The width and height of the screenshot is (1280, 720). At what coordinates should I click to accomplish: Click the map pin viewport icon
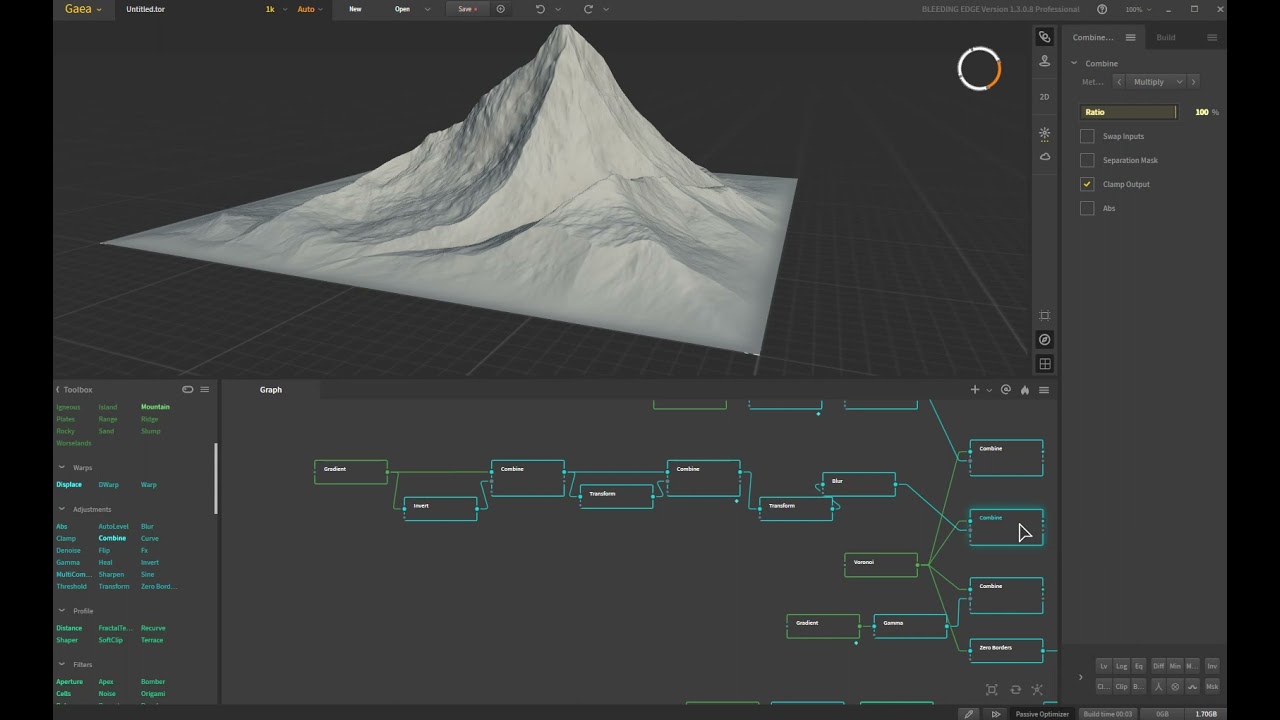(1044, 61)
